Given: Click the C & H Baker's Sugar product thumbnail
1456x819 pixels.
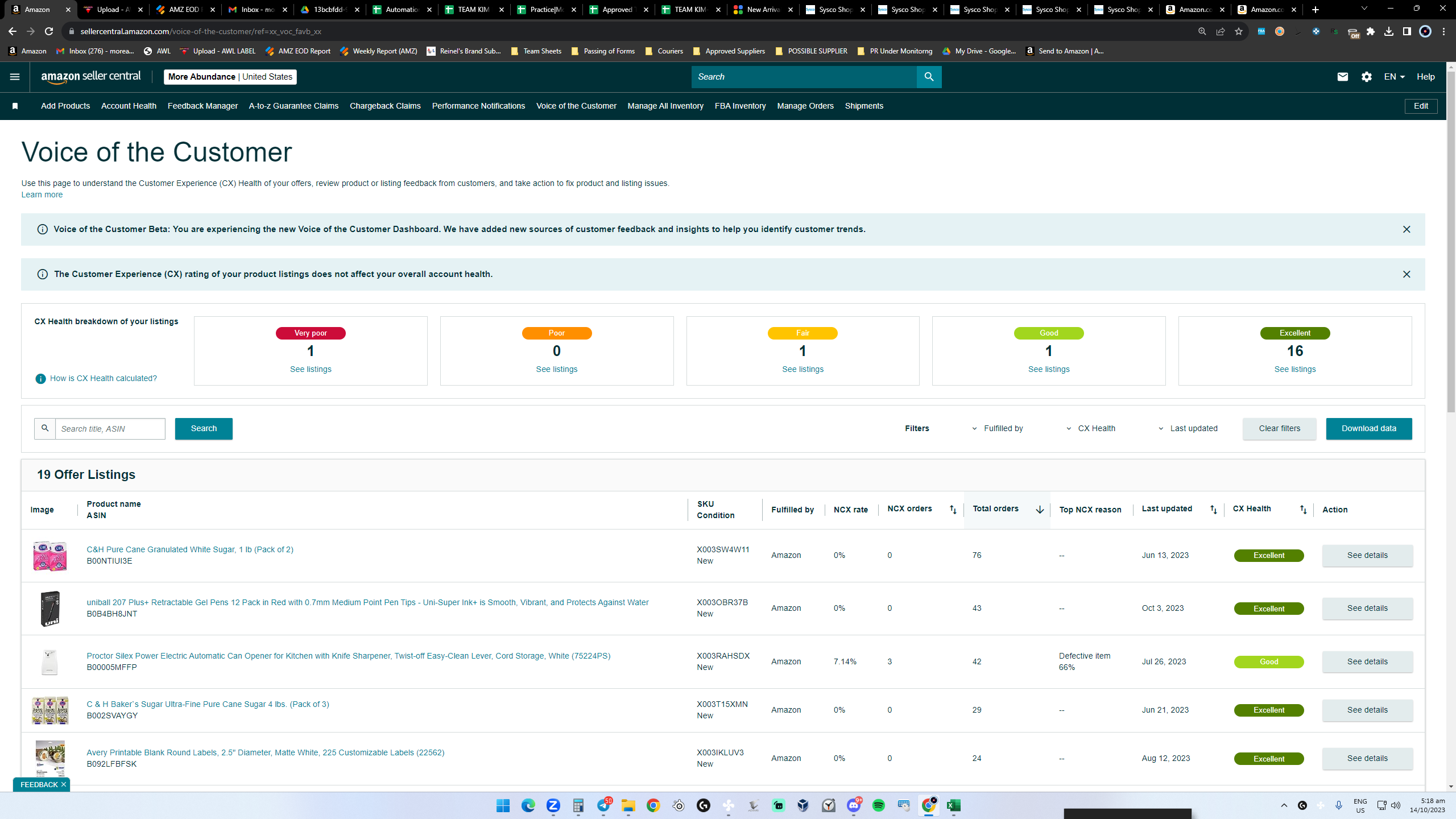Looking at the screenshot, I should click(x=50, y=710).
